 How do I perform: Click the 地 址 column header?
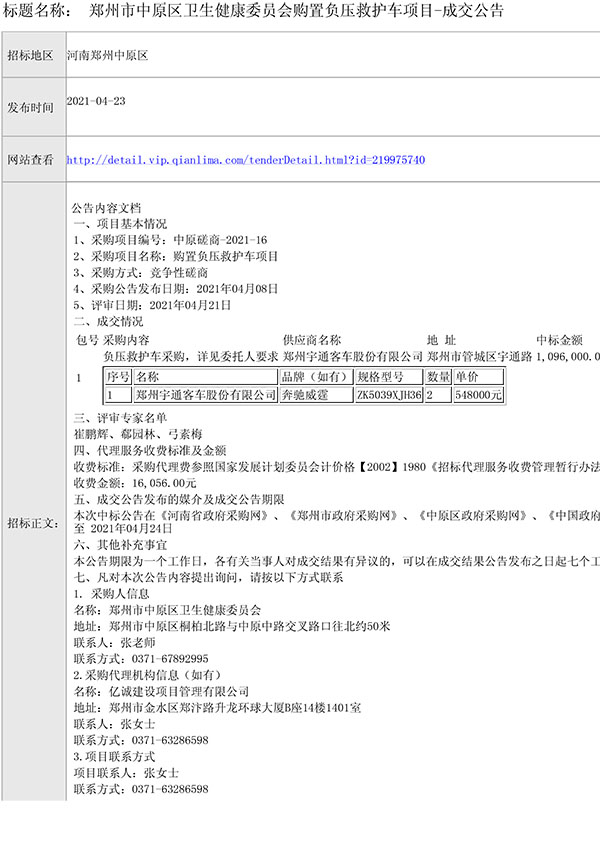(441, 340)
